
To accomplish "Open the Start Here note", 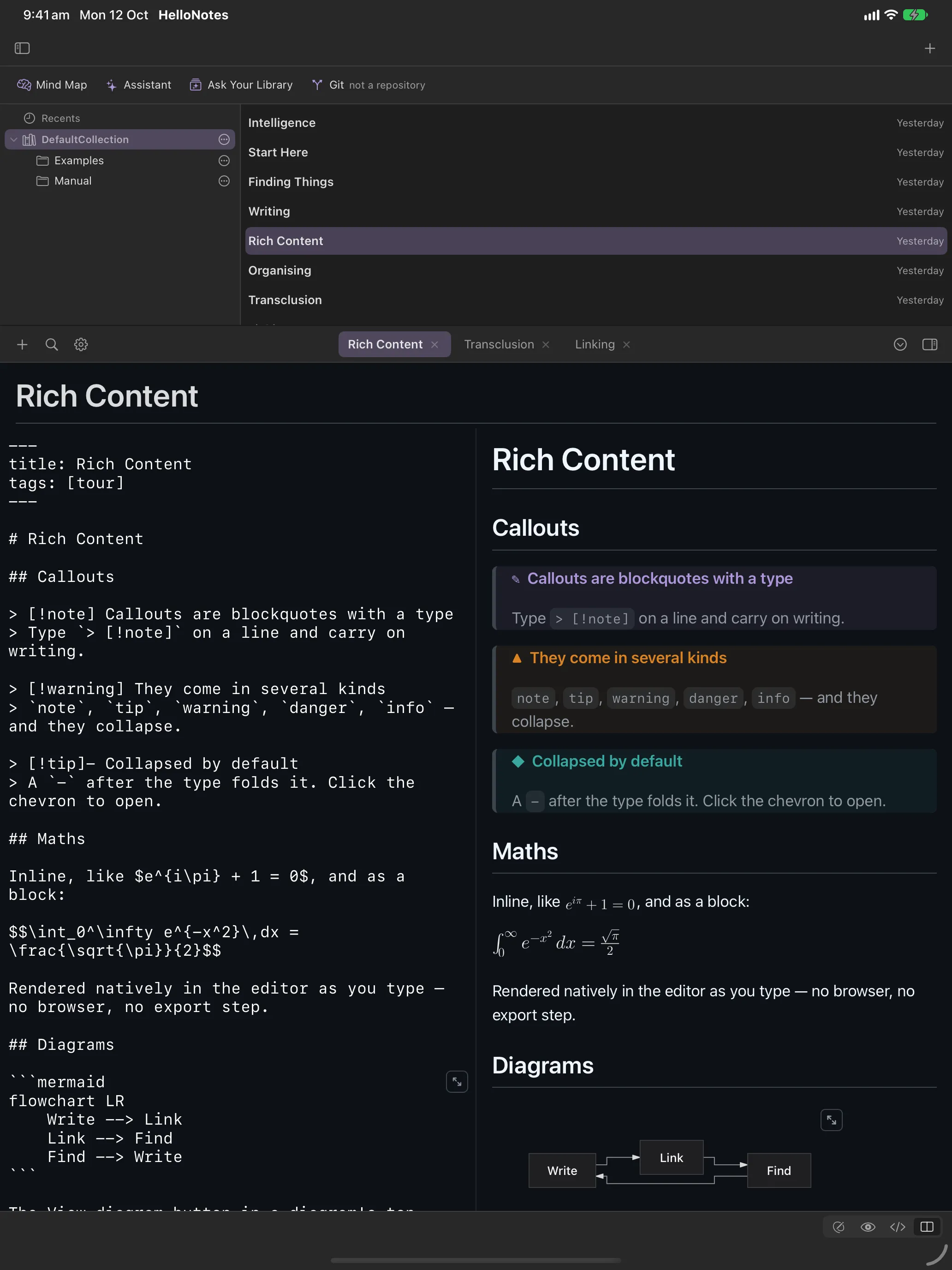I will 595,152.
